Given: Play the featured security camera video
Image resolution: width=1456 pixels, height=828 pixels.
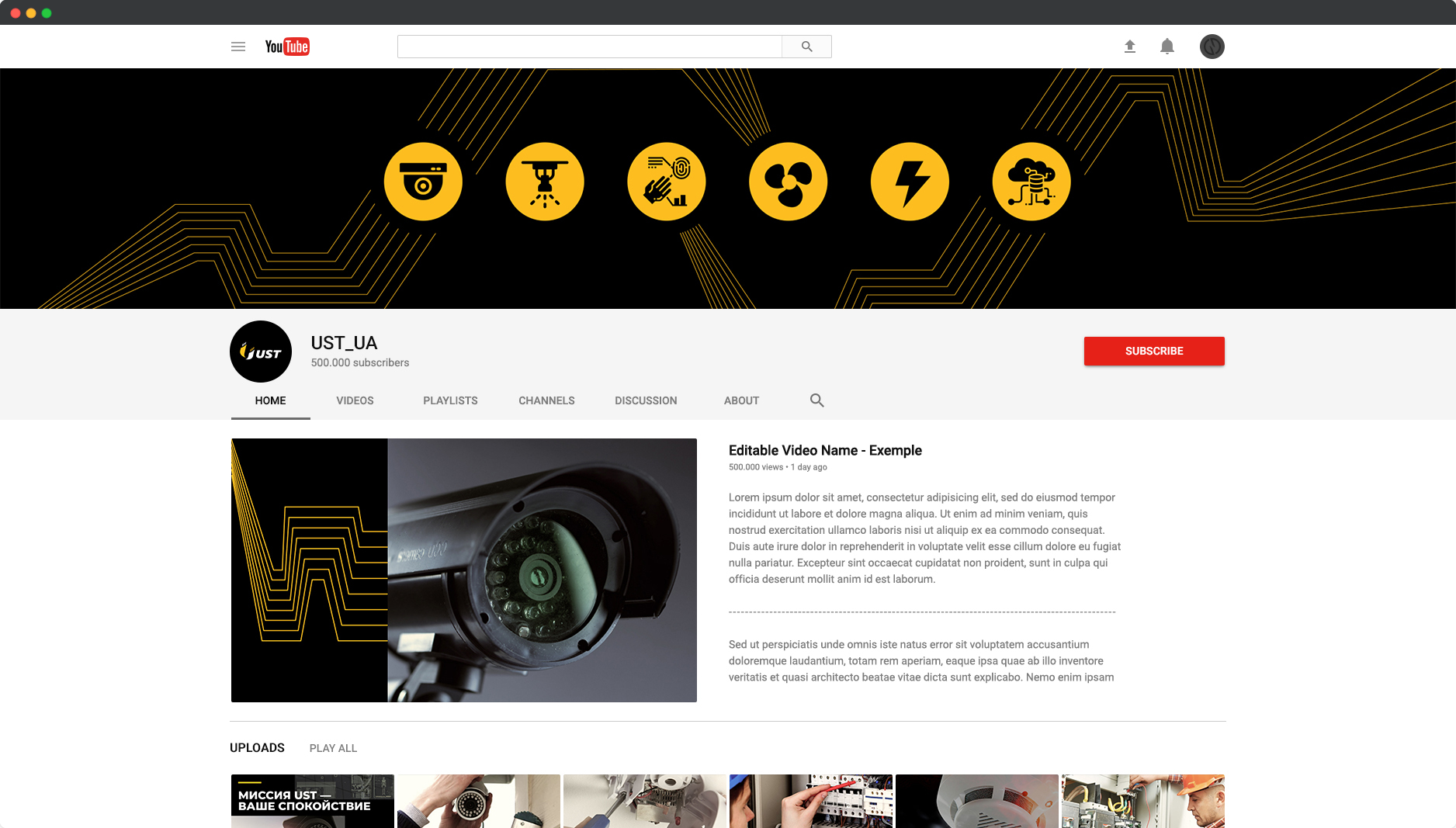Looking at the screenshot, I should click(x=464, y=570).
